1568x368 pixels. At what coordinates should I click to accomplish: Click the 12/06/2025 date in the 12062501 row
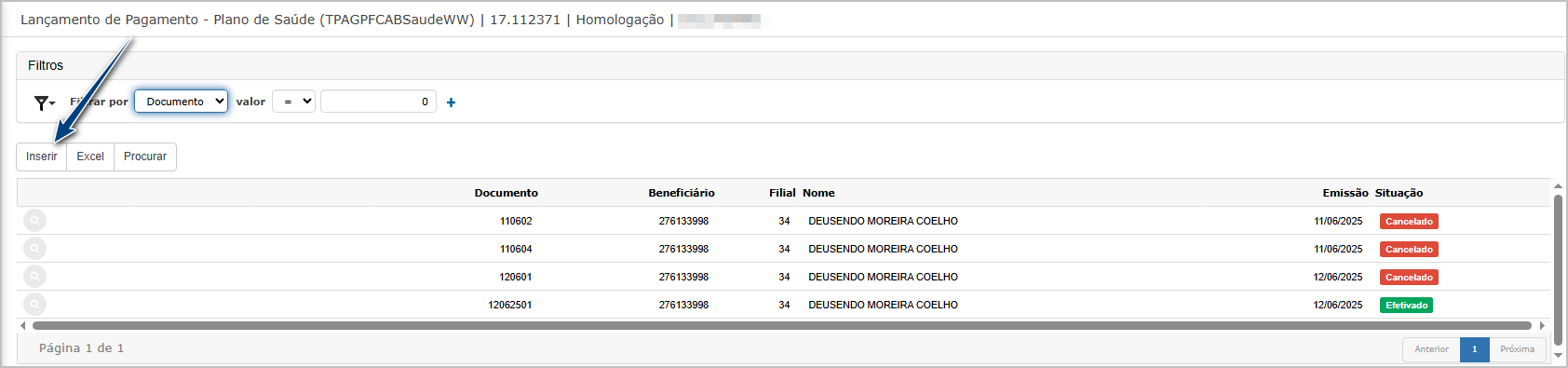[x=1338, y=306]
